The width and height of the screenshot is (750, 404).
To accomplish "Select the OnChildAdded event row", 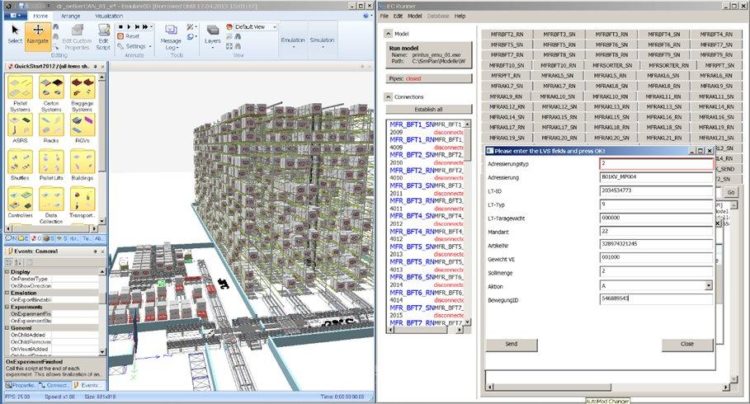I will 54,335.
